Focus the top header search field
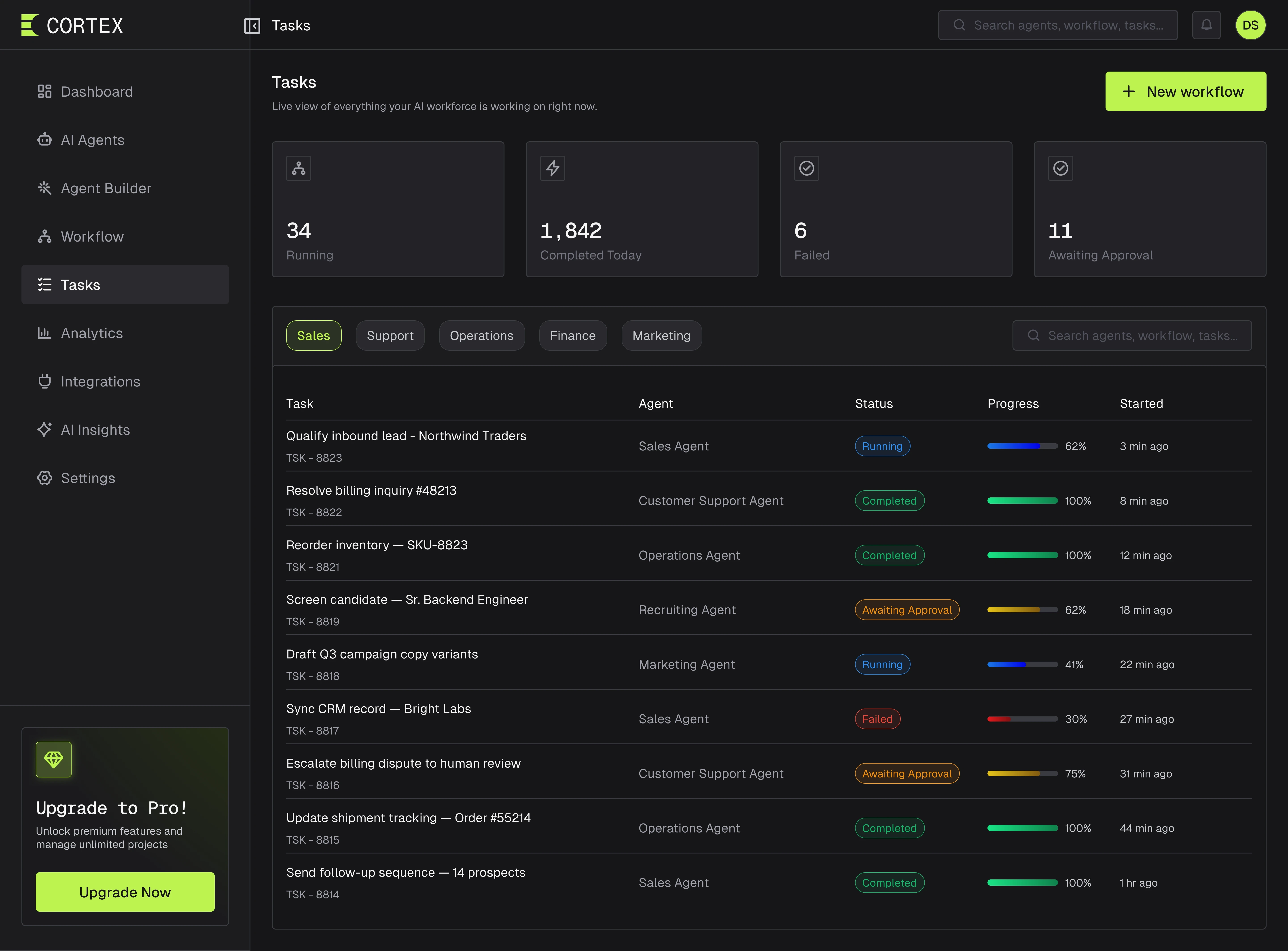Viewport: 1288px width, 951px height. pyautogui.click(x=1058, y=25)
